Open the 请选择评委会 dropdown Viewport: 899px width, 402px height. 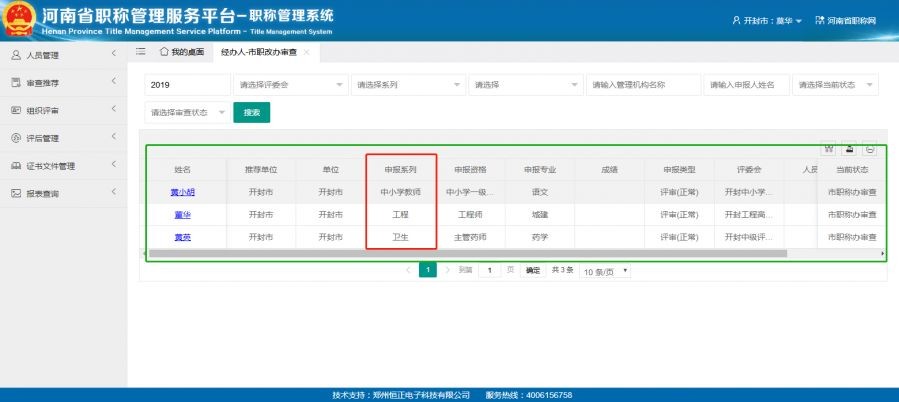(291, 85)
